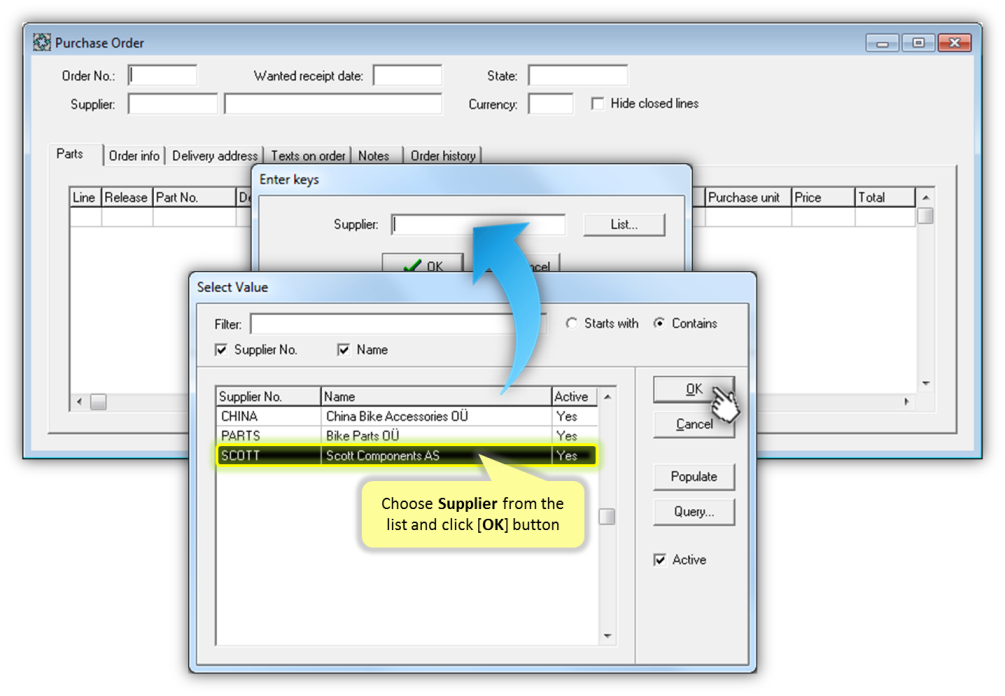Viewport: 1005px width, 696px height.
Task: Click the Populate button
Action: click(693, 476)
